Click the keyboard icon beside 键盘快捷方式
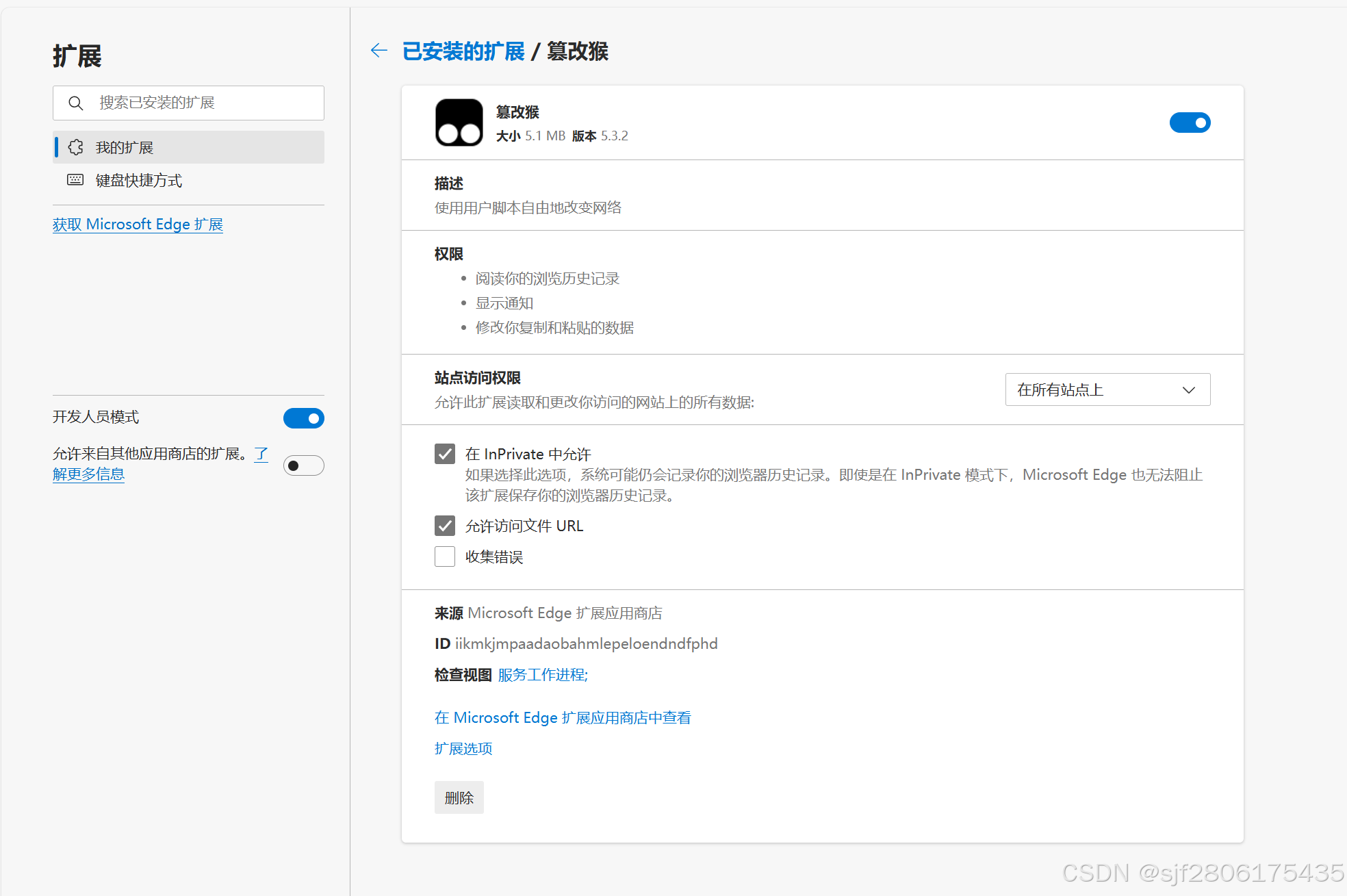1347x896 pixels. 75,180
